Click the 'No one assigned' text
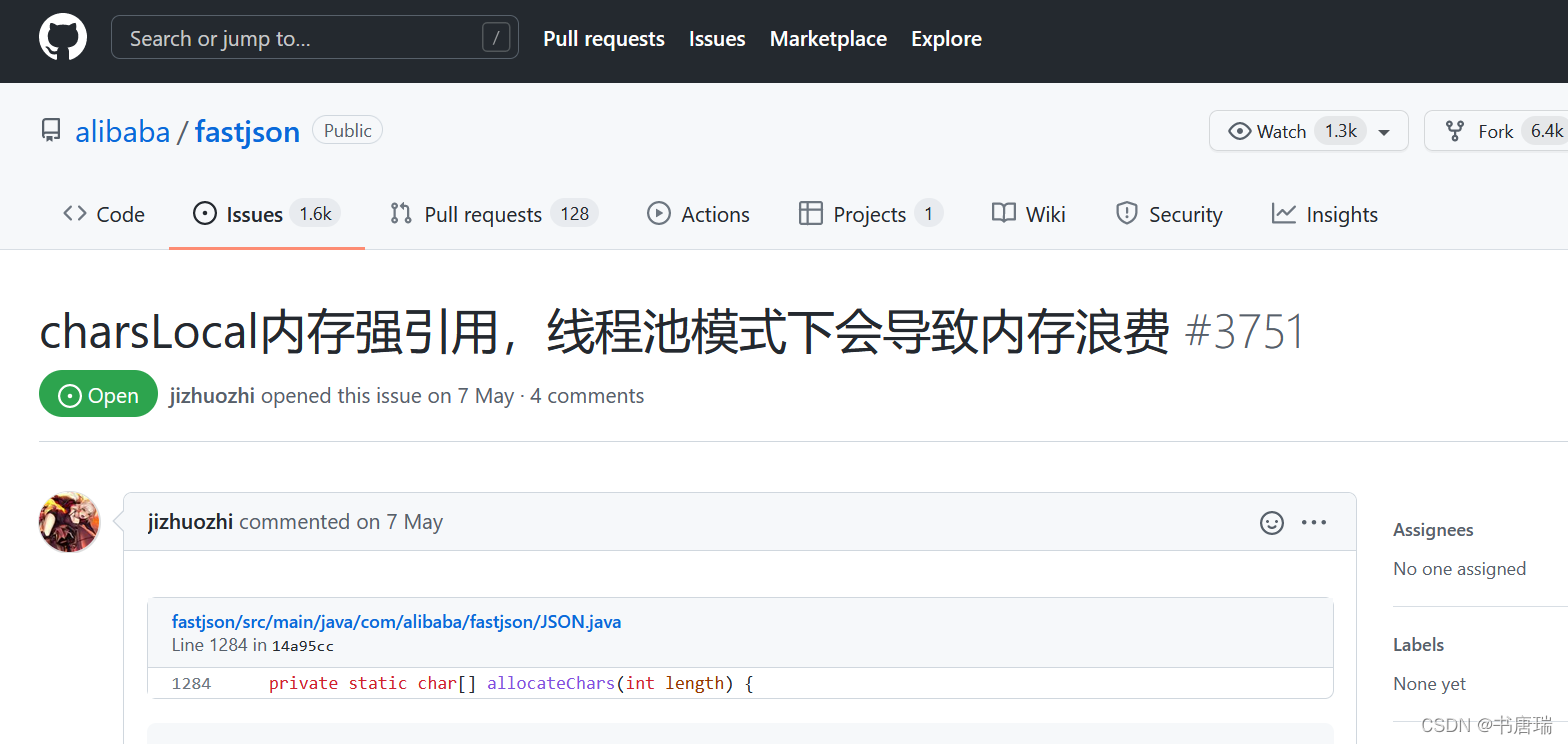Viewport: 1568px width, 744px height. (1460, 569)
